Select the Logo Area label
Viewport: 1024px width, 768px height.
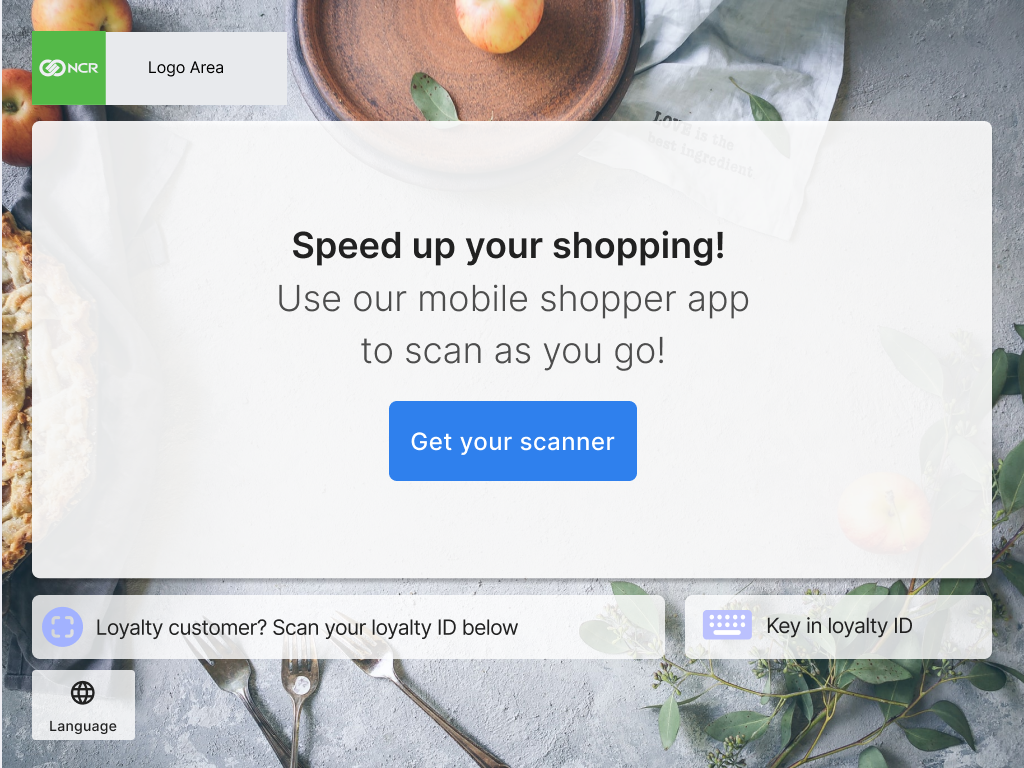pos(185,67)
